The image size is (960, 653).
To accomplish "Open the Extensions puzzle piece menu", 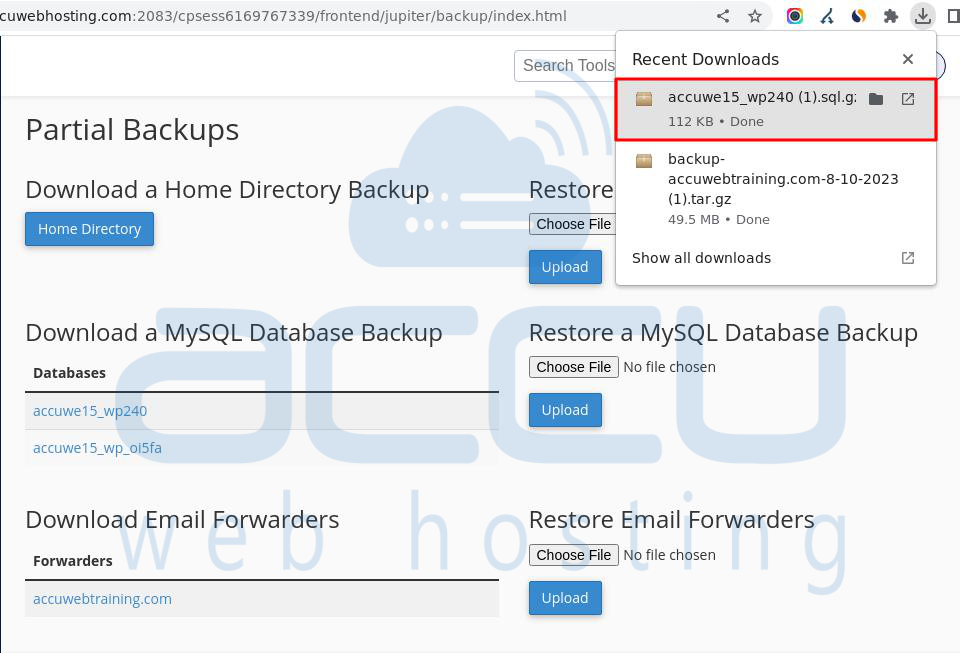I will click(891, 16).
